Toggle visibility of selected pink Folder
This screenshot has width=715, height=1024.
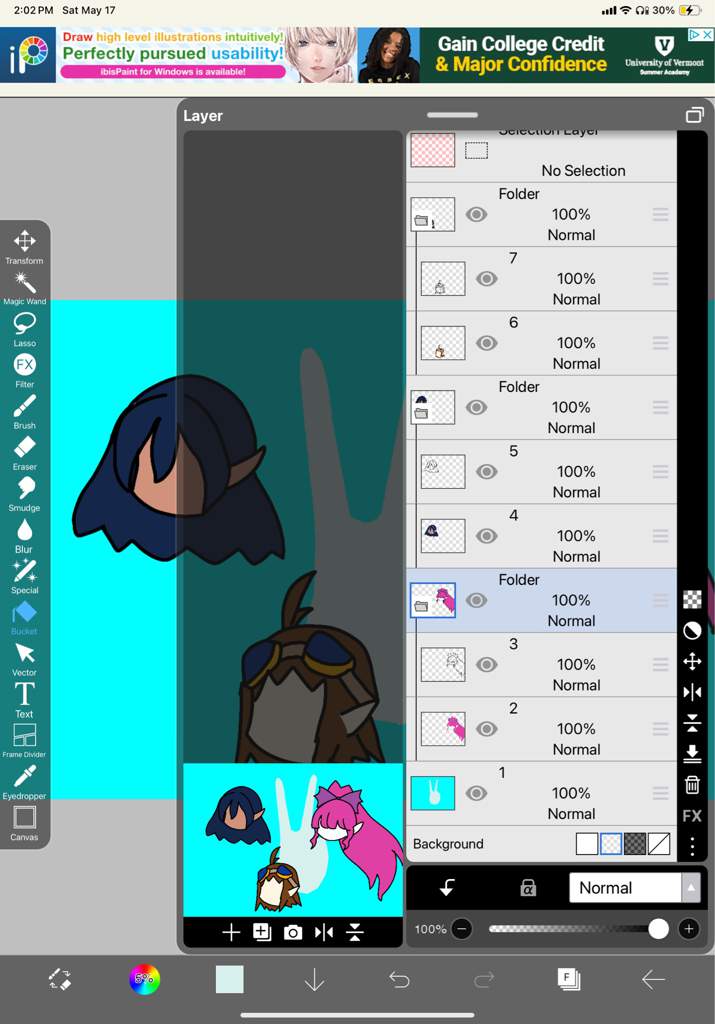point(476,600)
